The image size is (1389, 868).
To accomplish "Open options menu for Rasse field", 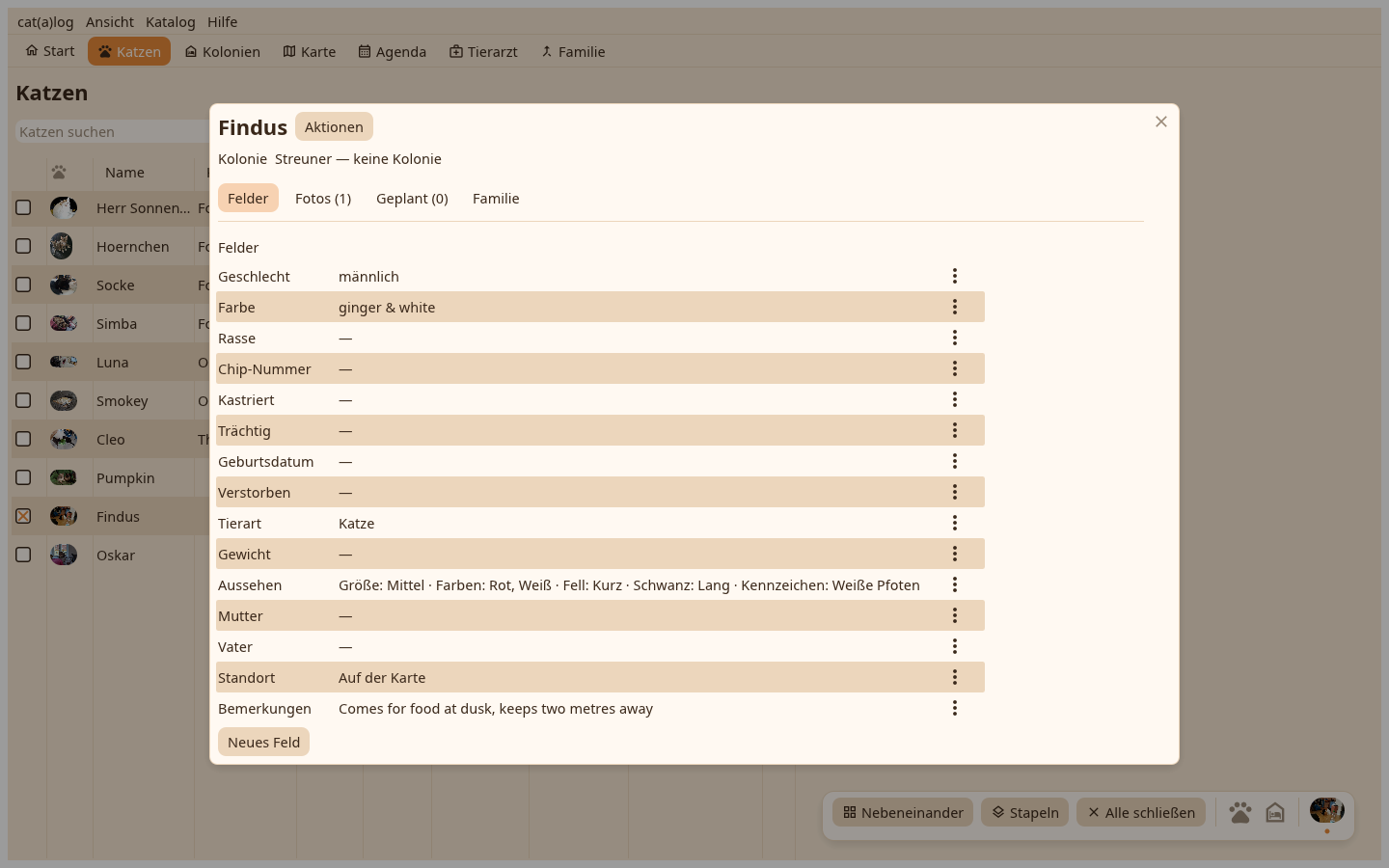I will pos(955,338).
